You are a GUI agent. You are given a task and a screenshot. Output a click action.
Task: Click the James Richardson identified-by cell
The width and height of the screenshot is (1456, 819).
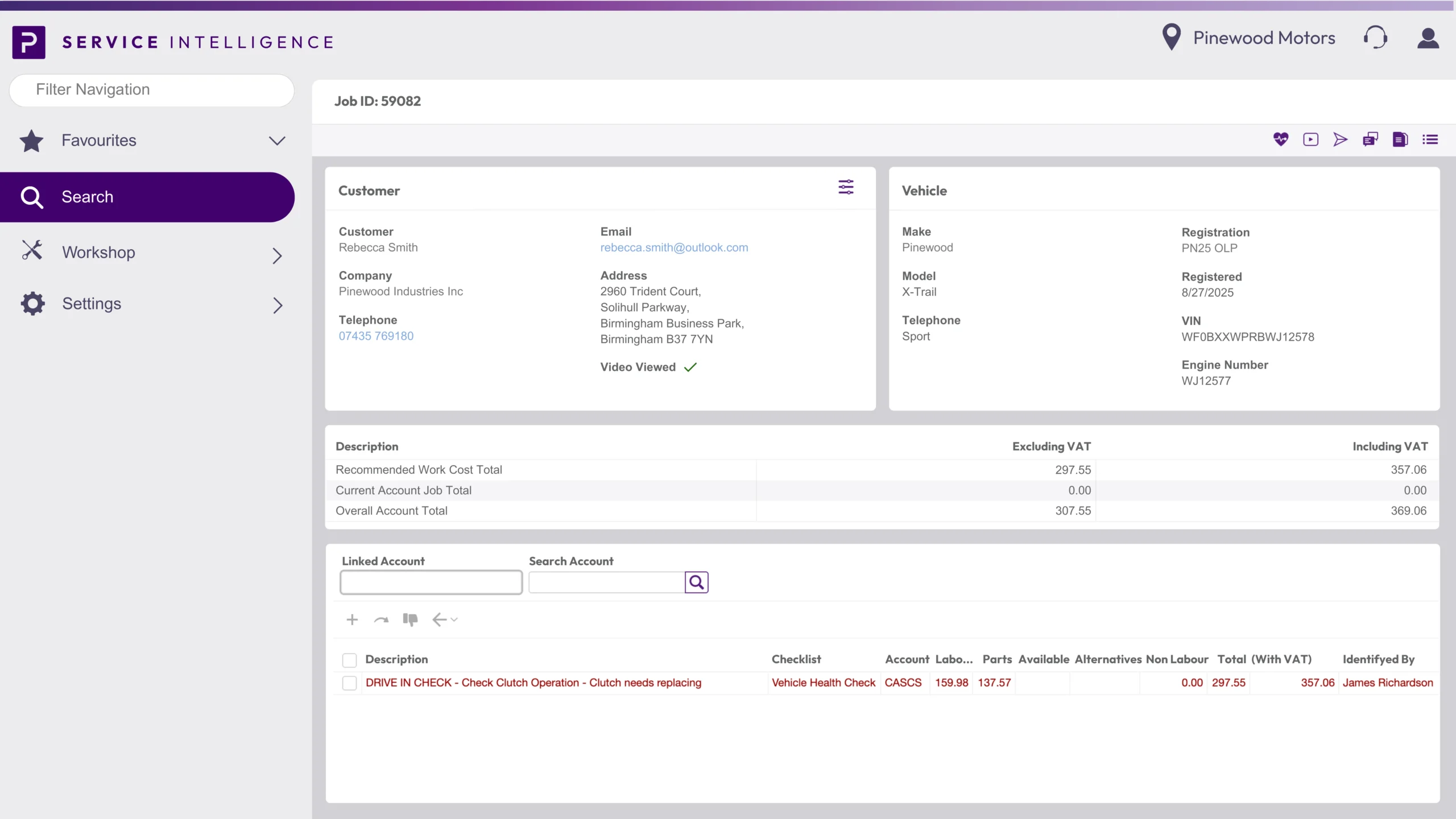point(1388,682)
